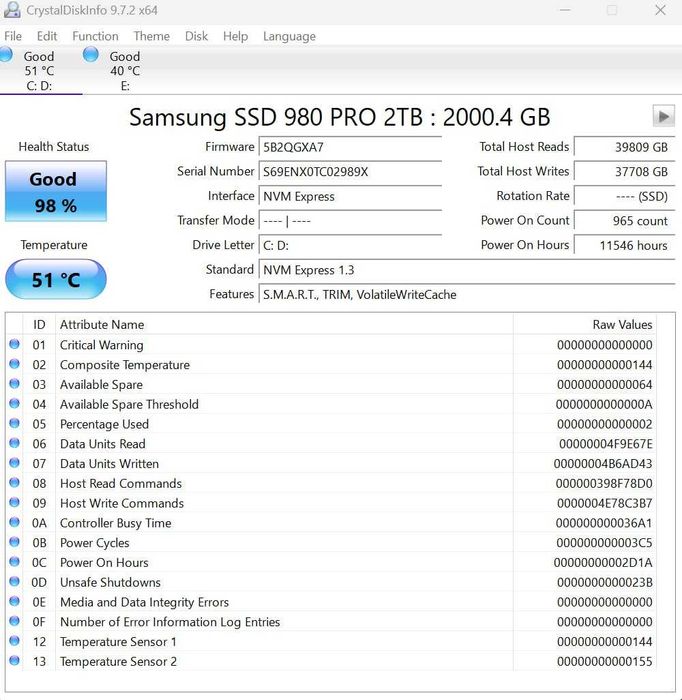Click raw value 0000000000155

604,662
